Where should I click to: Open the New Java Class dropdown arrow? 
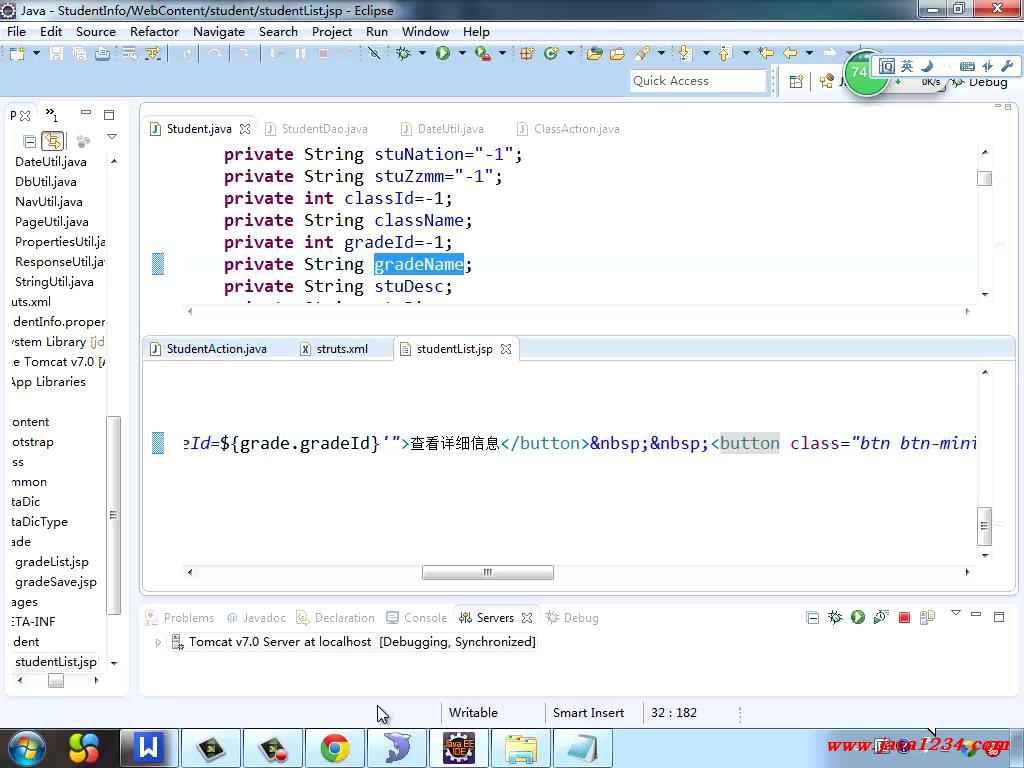point(570,54)
